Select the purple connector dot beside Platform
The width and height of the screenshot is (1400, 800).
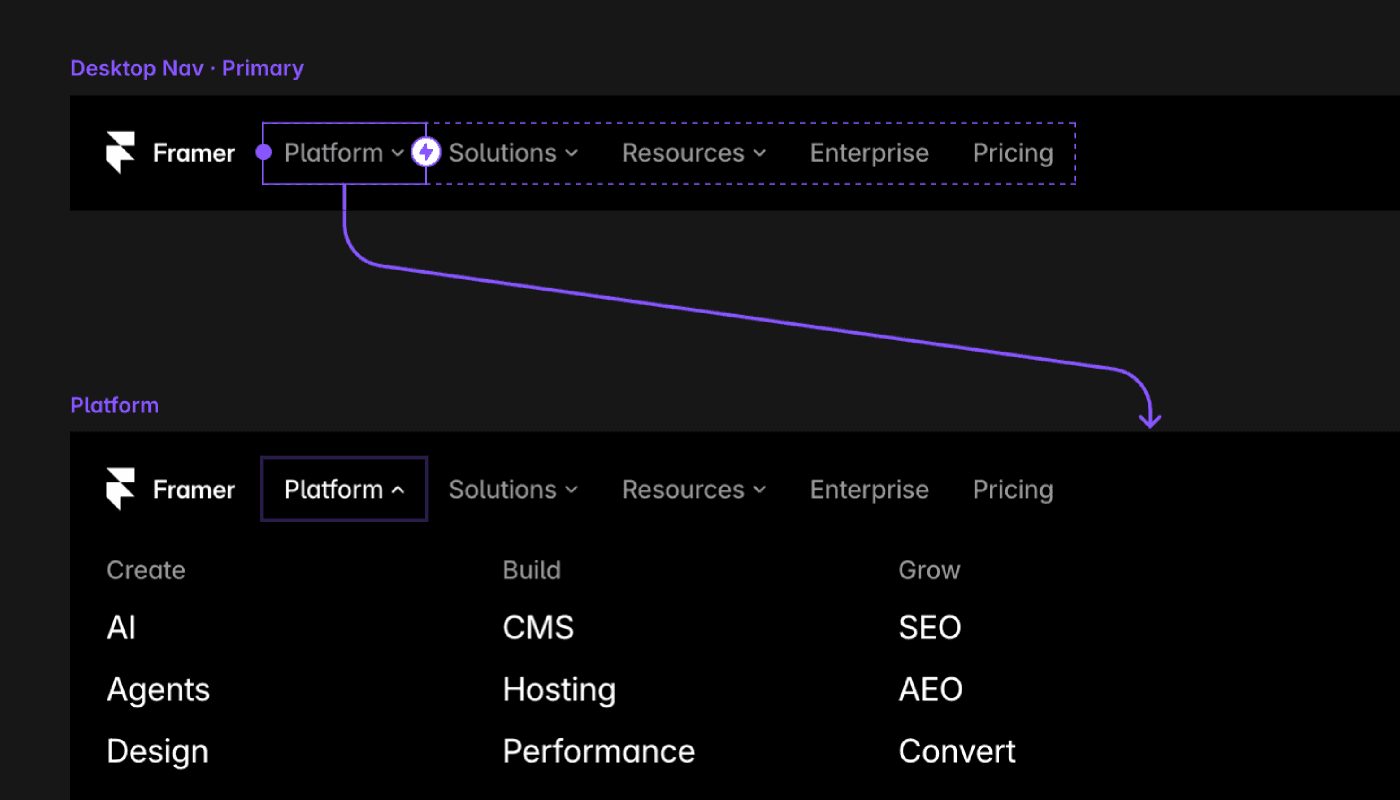pos(264,153)
